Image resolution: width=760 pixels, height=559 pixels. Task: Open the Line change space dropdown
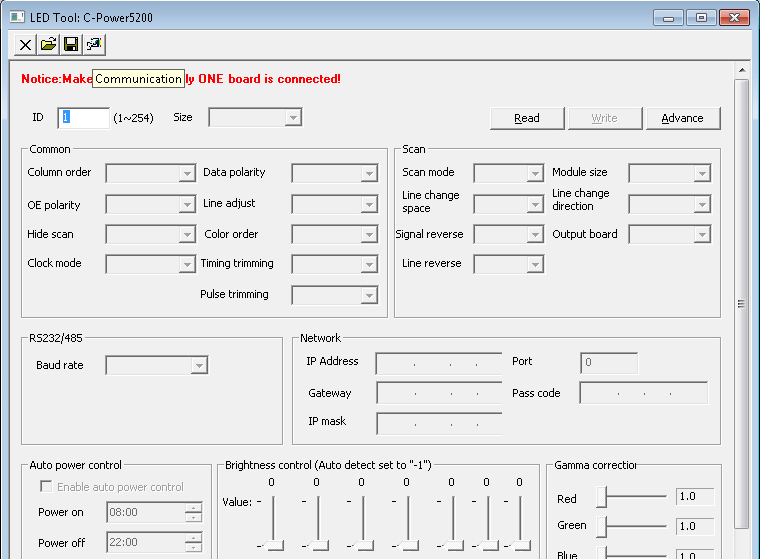[509, 204]
